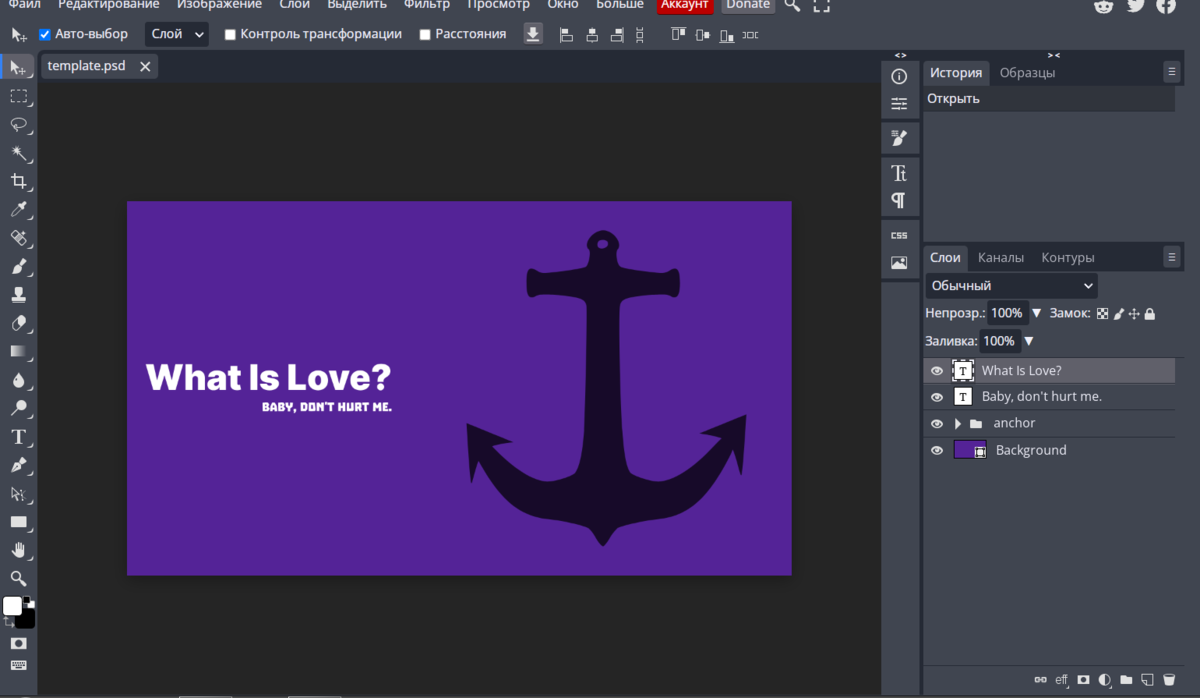Switch to the Образцы tab
The height and width of the screenshot is (698, 1200).
[1027, 72]
